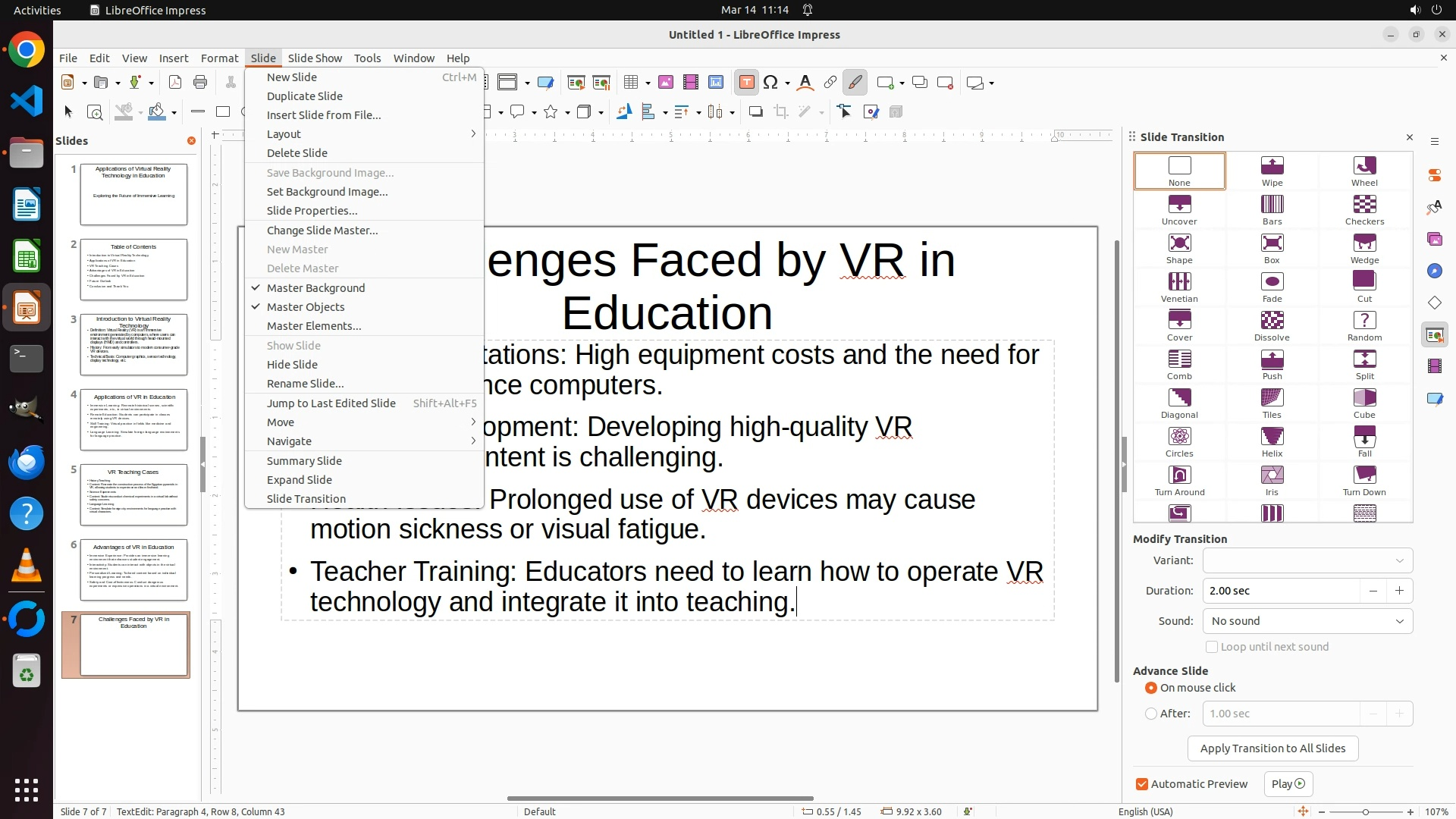1456x819 pixels.
Task: Pick the Cube transition icon
Action: [1363, 403]
